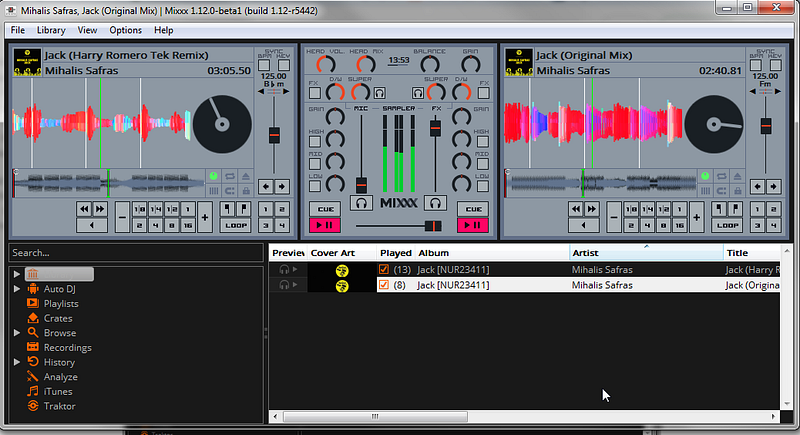Expand the Auto DJ tree item
The width and height of the screenshot is (800, 435).
click(17, 289)
